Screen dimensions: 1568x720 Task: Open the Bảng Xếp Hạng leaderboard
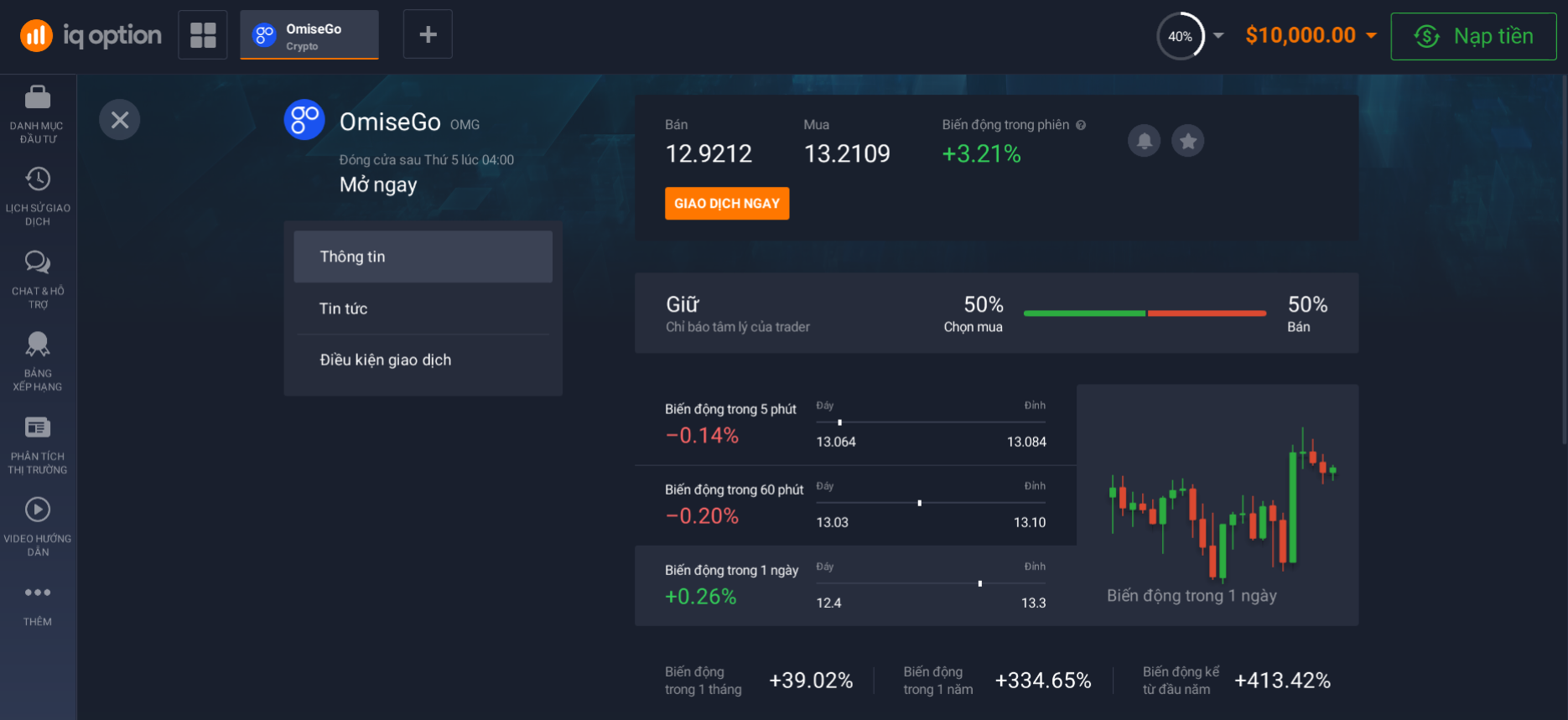point(38,344)
